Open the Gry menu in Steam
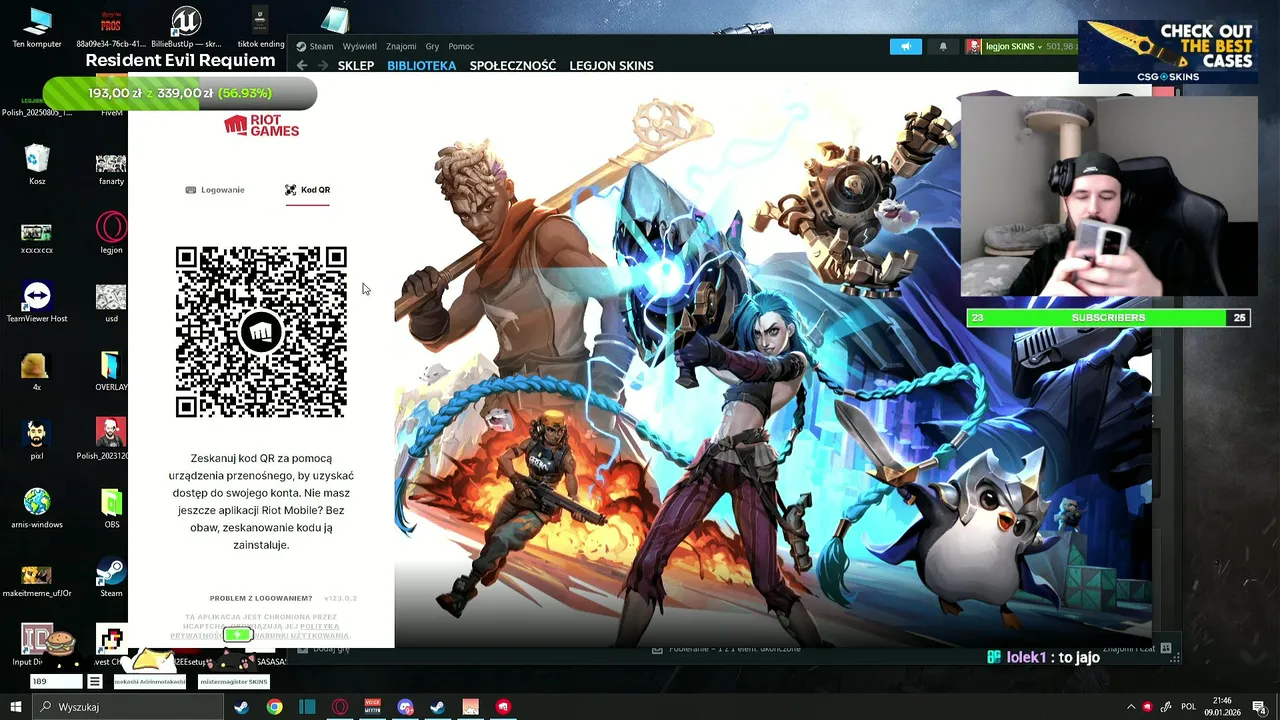 pos(432,46)
